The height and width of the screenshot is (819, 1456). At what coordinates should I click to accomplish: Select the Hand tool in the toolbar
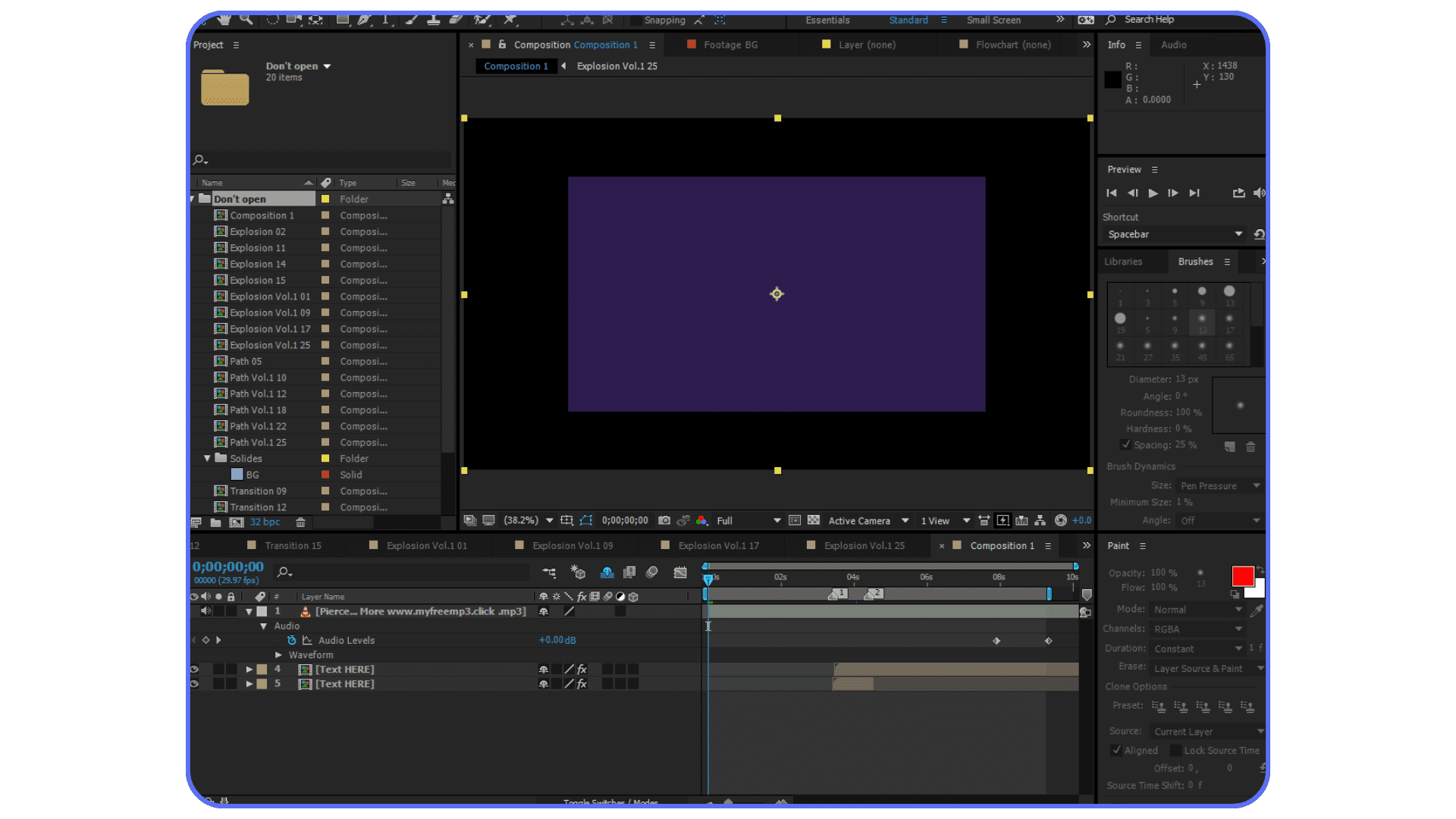225,20
